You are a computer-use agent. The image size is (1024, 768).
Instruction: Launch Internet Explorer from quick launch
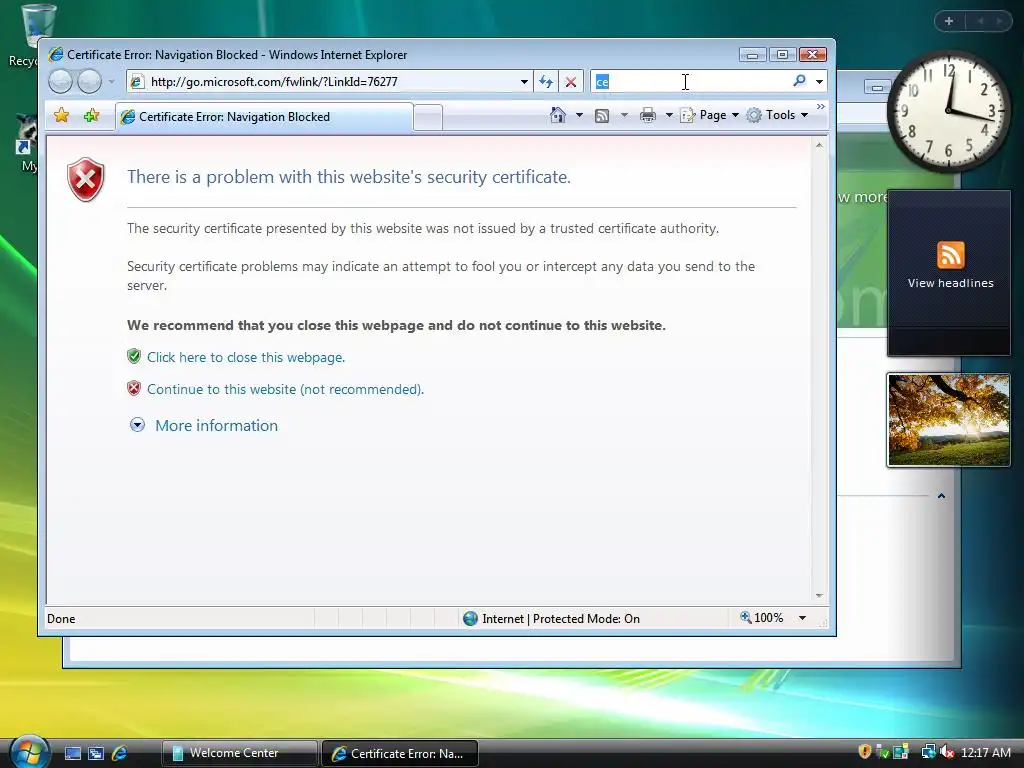pyautogui.click(x=120, y=753)
